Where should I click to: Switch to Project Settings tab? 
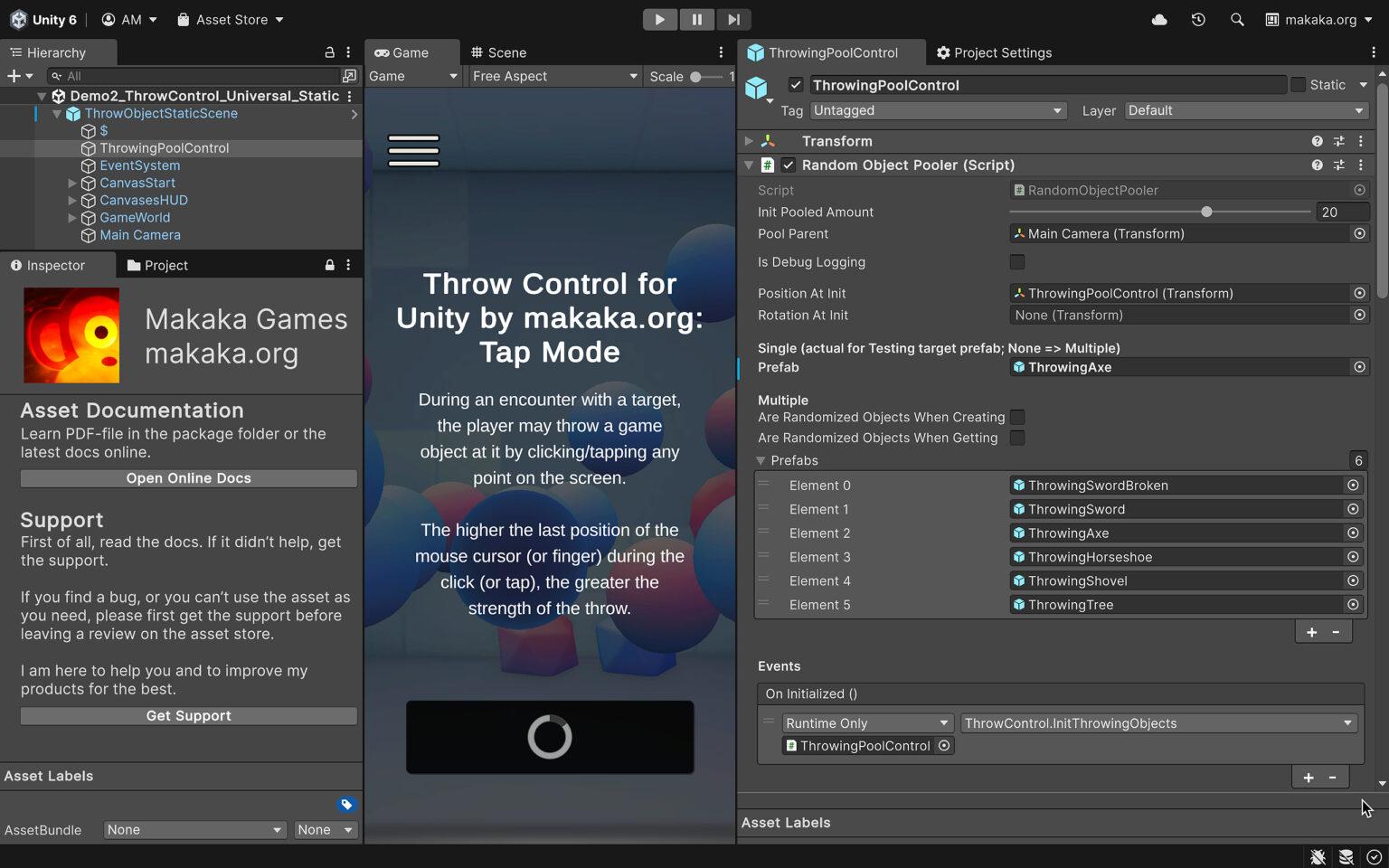[994, 52]
